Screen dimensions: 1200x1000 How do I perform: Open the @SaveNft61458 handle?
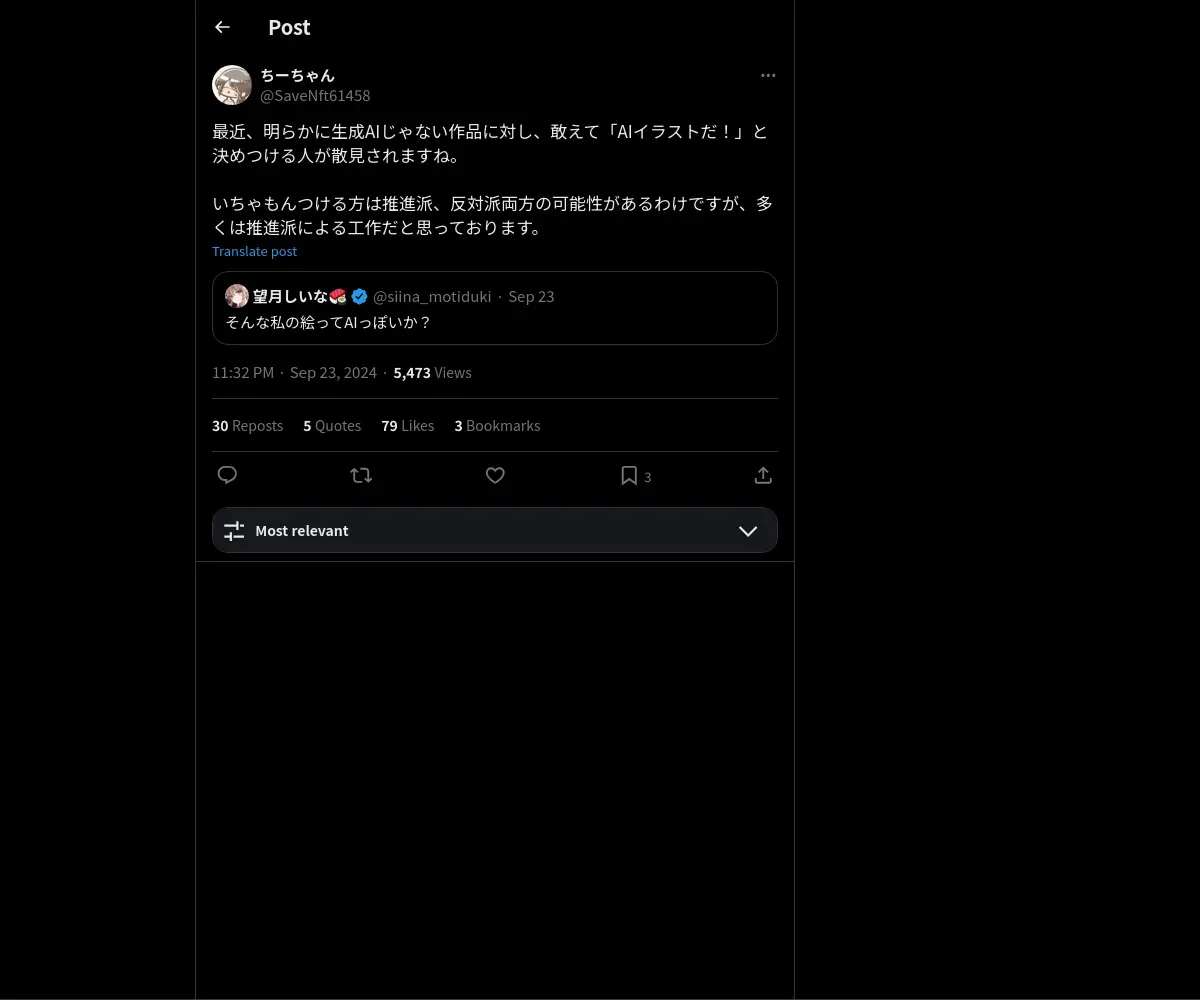pyautogui.click(x=315, y=96)
